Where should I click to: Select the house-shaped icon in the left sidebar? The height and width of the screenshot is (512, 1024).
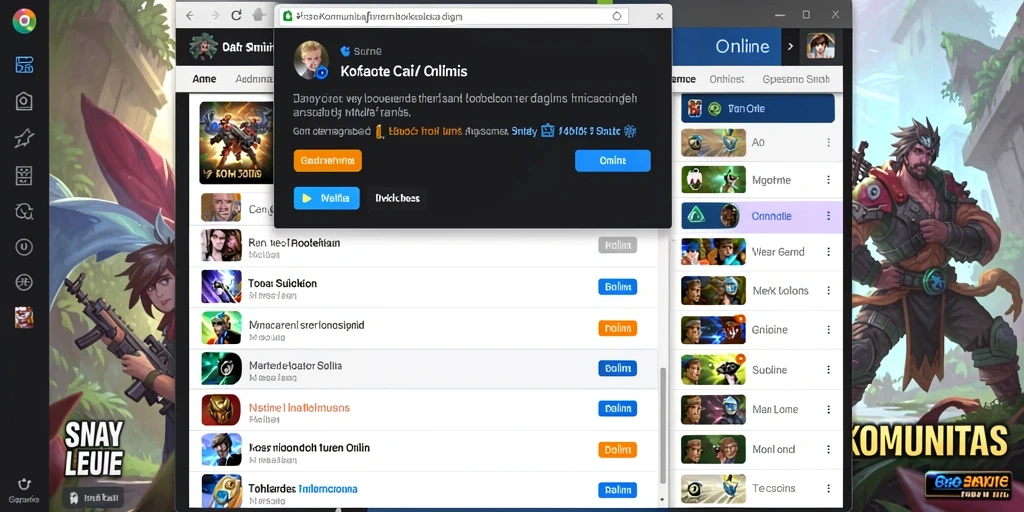tap(24, 101)
